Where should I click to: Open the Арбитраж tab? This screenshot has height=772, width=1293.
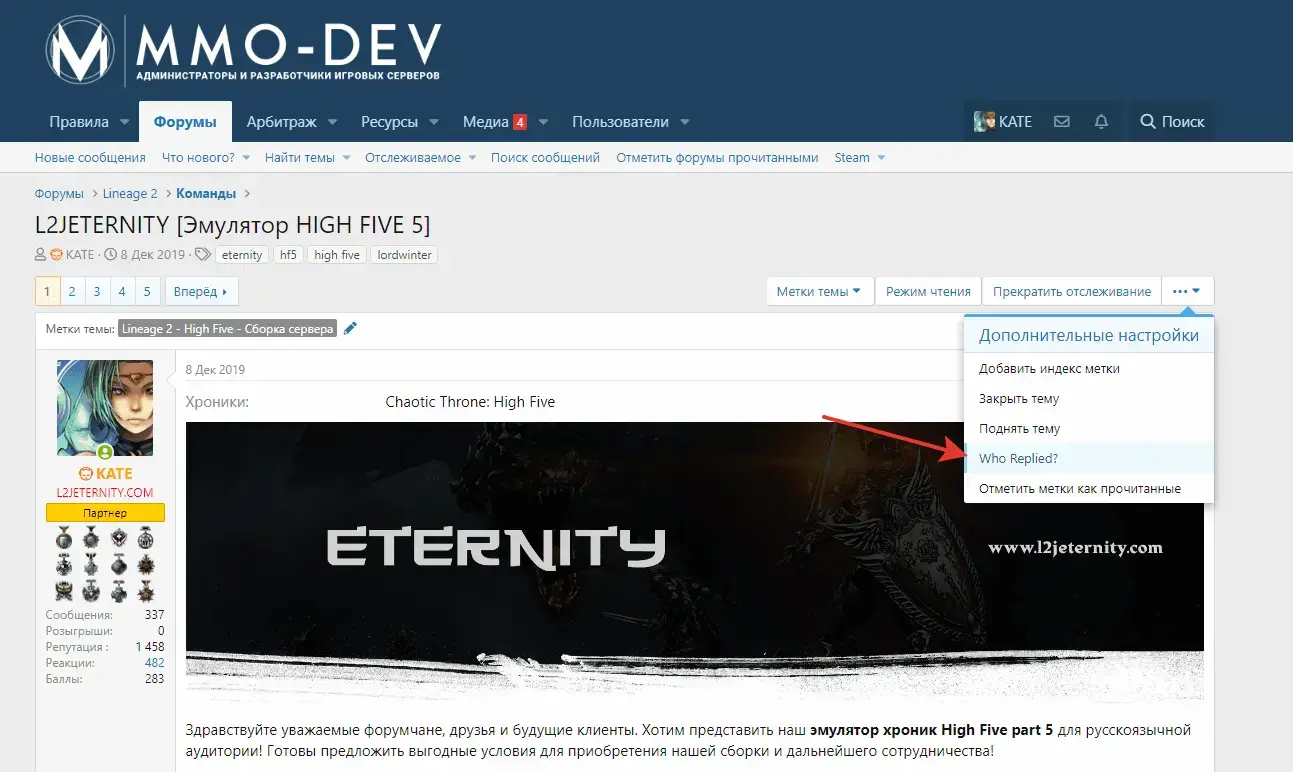click(x=281, y=122)
